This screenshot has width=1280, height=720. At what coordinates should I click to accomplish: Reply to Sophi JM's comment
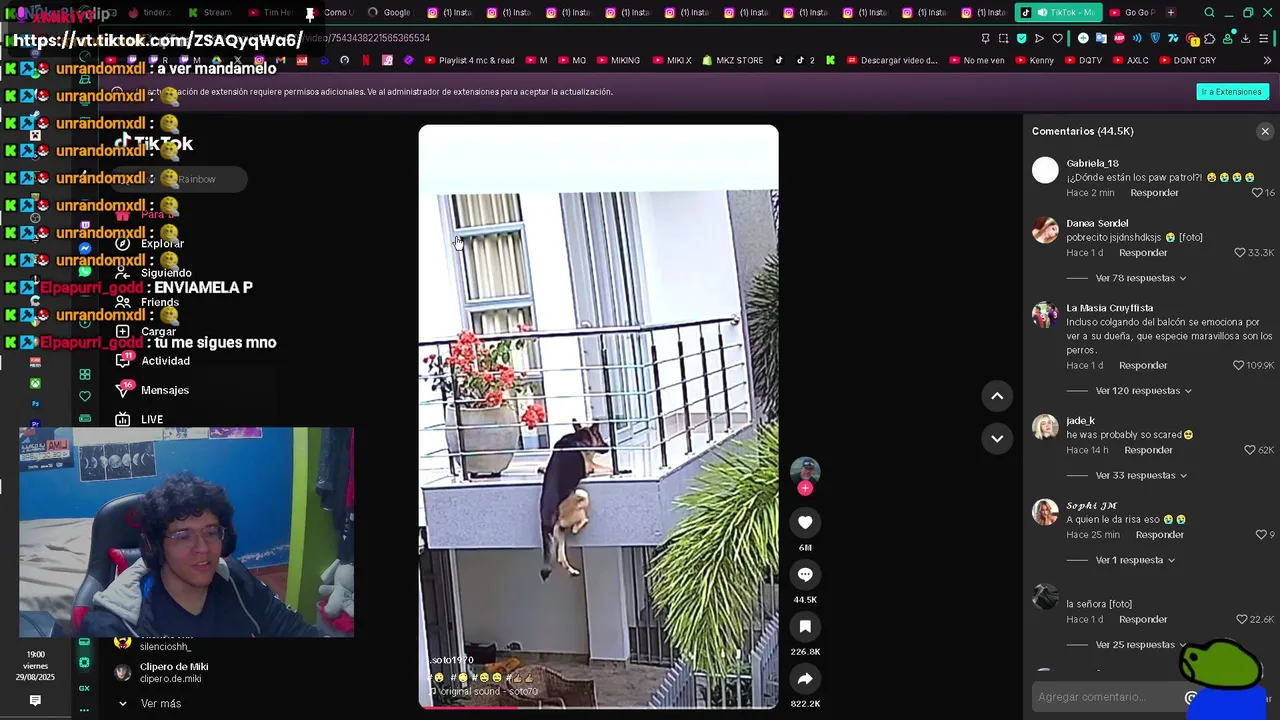click(1159, 535)
